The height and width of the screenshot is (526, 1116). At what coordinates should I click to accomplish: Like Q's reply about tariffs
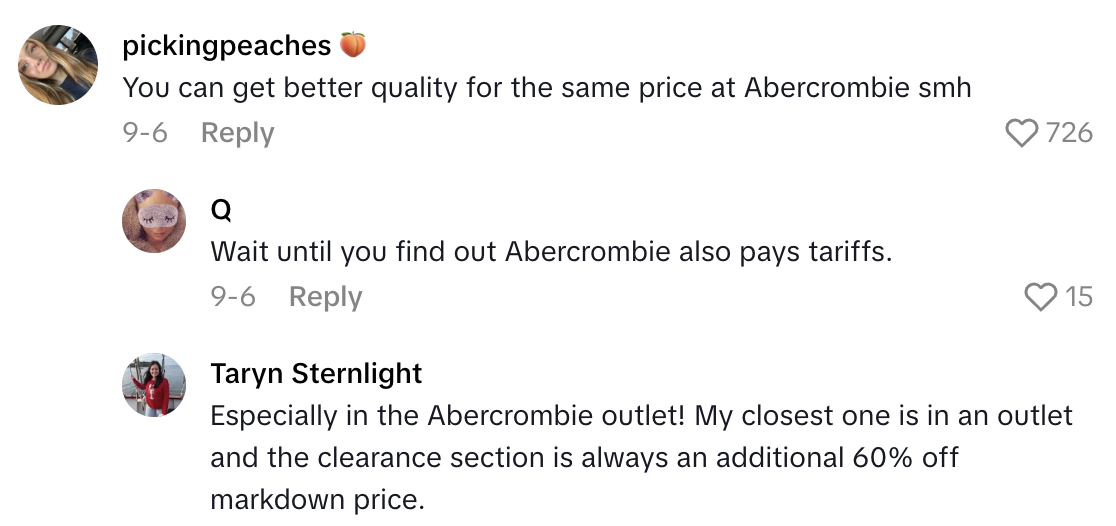coord(1041,297)
